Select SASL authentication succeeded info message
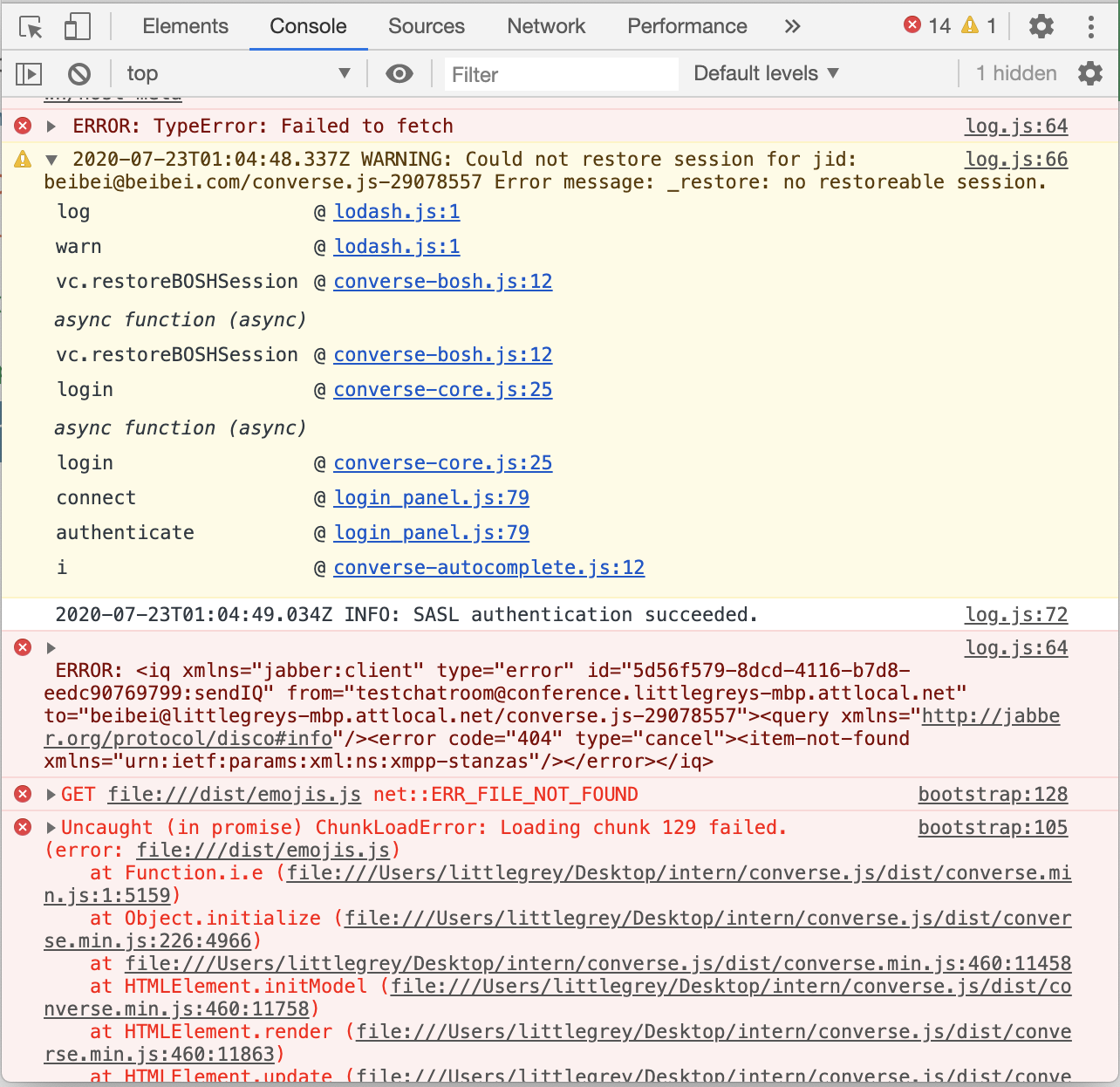 pos(406,615)
